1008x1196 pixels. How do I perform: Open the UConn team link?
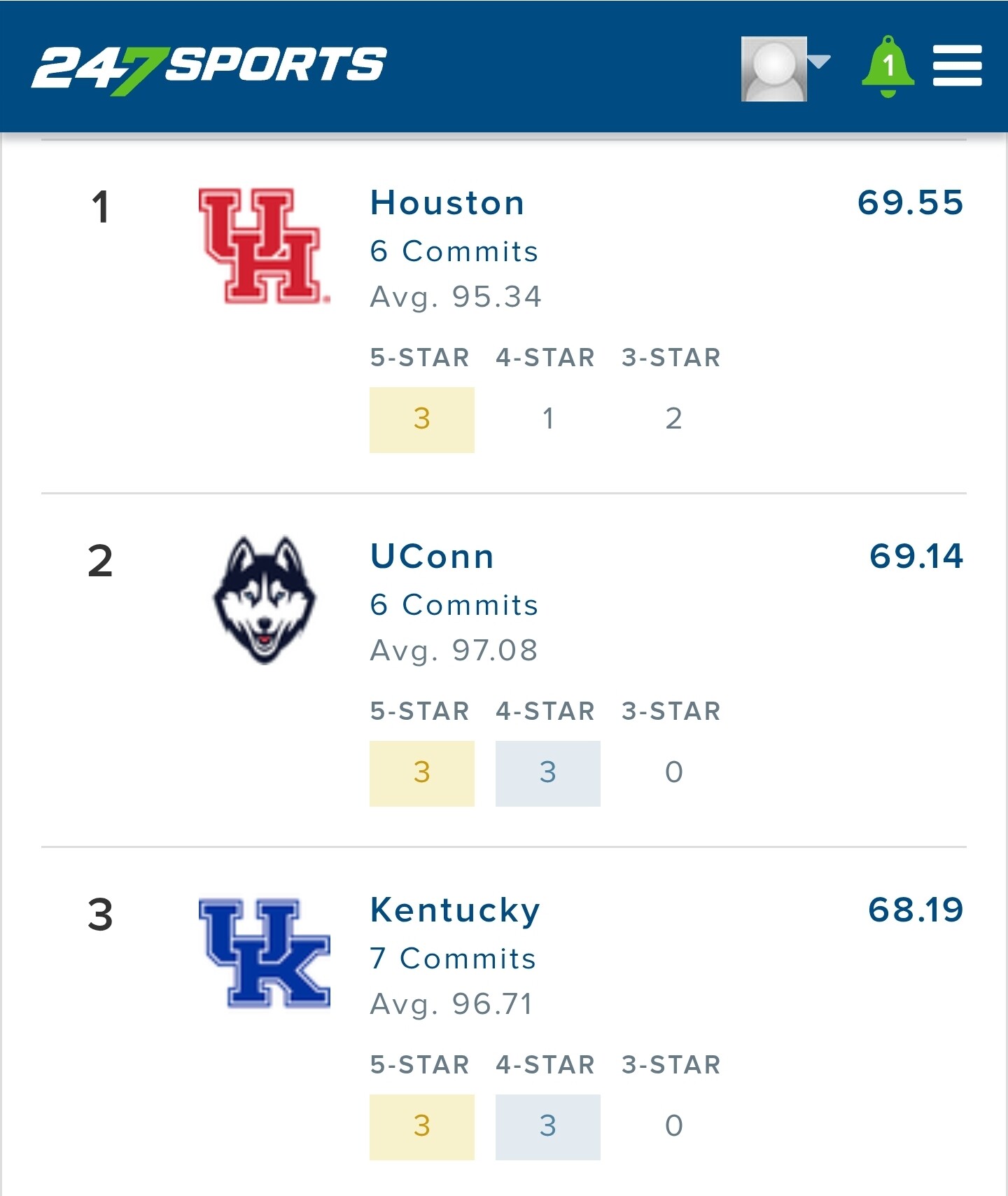click(x=432, y=557)
